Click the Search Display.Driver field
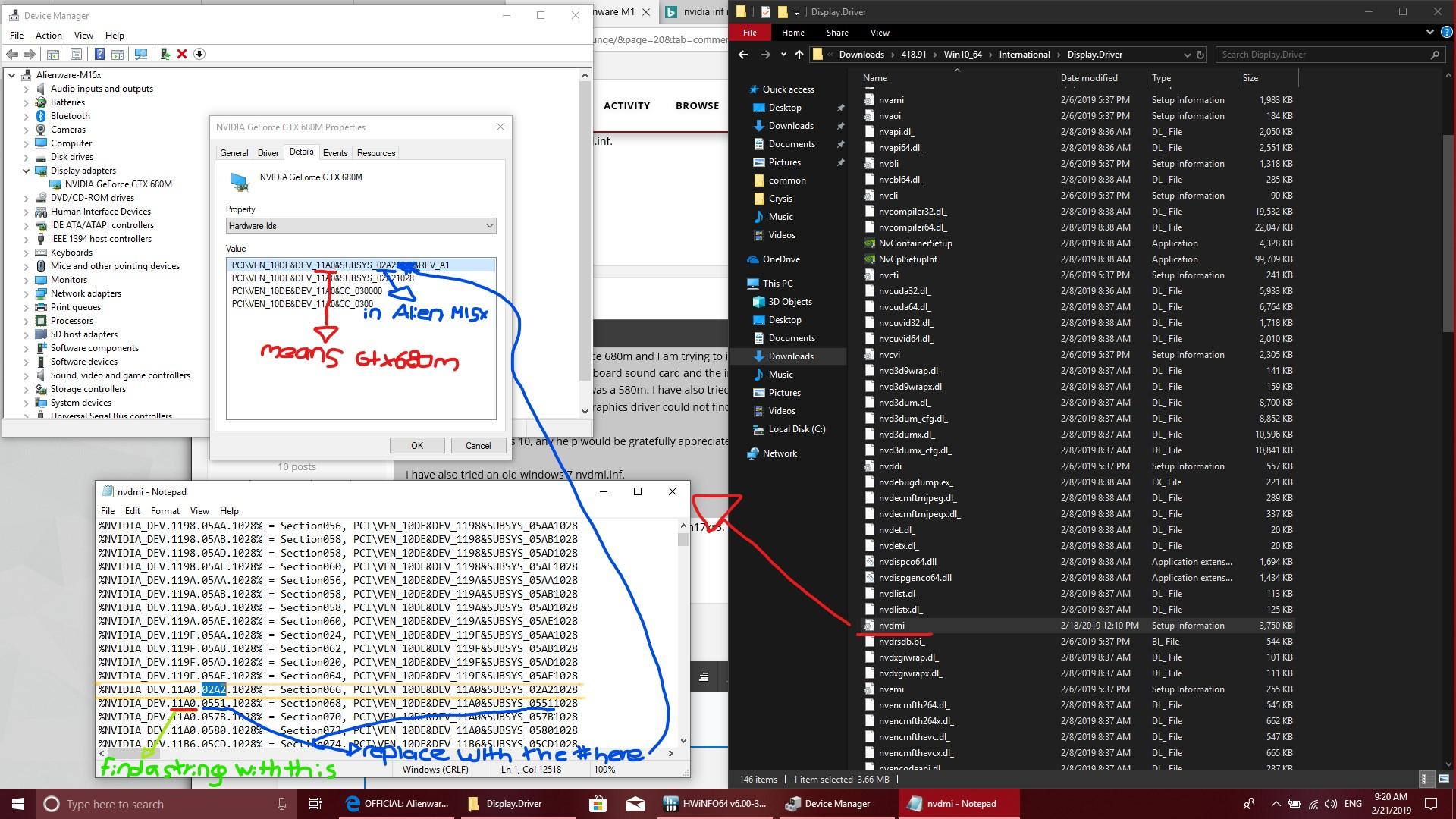1456x819 pixels. (1329, 55)
